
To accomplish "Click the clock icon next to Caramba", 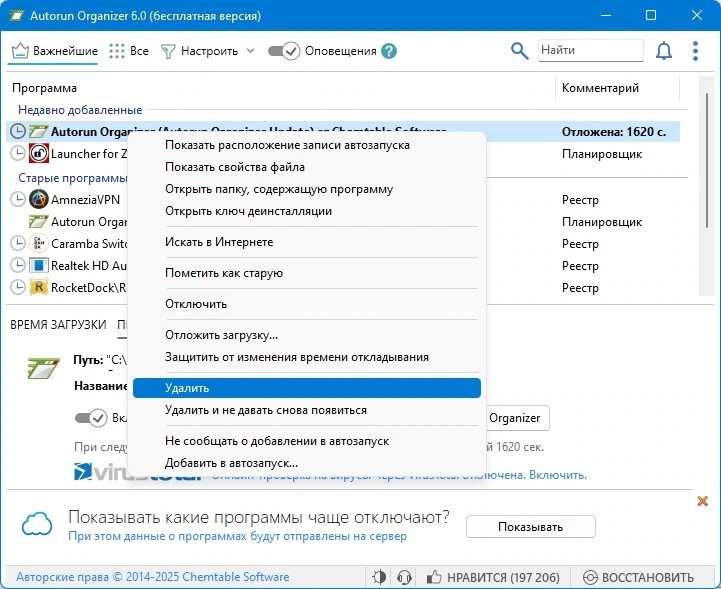I will pyautogui.click(x=17, y=243).
